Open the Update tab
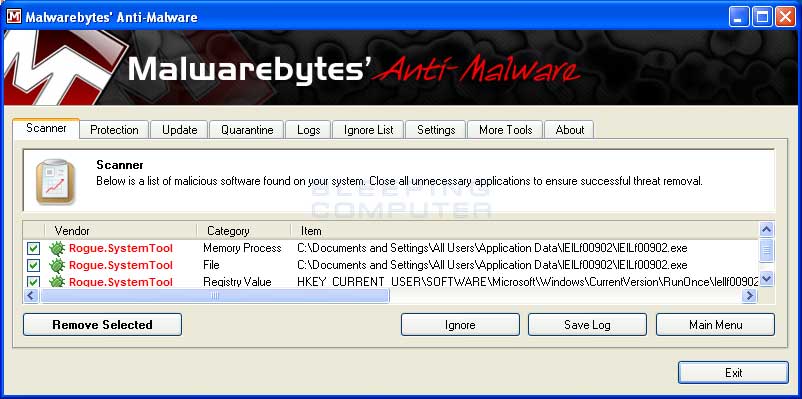The height and width of the screenshot is (399, 802). pyautogui.click(x=180, y=130)
